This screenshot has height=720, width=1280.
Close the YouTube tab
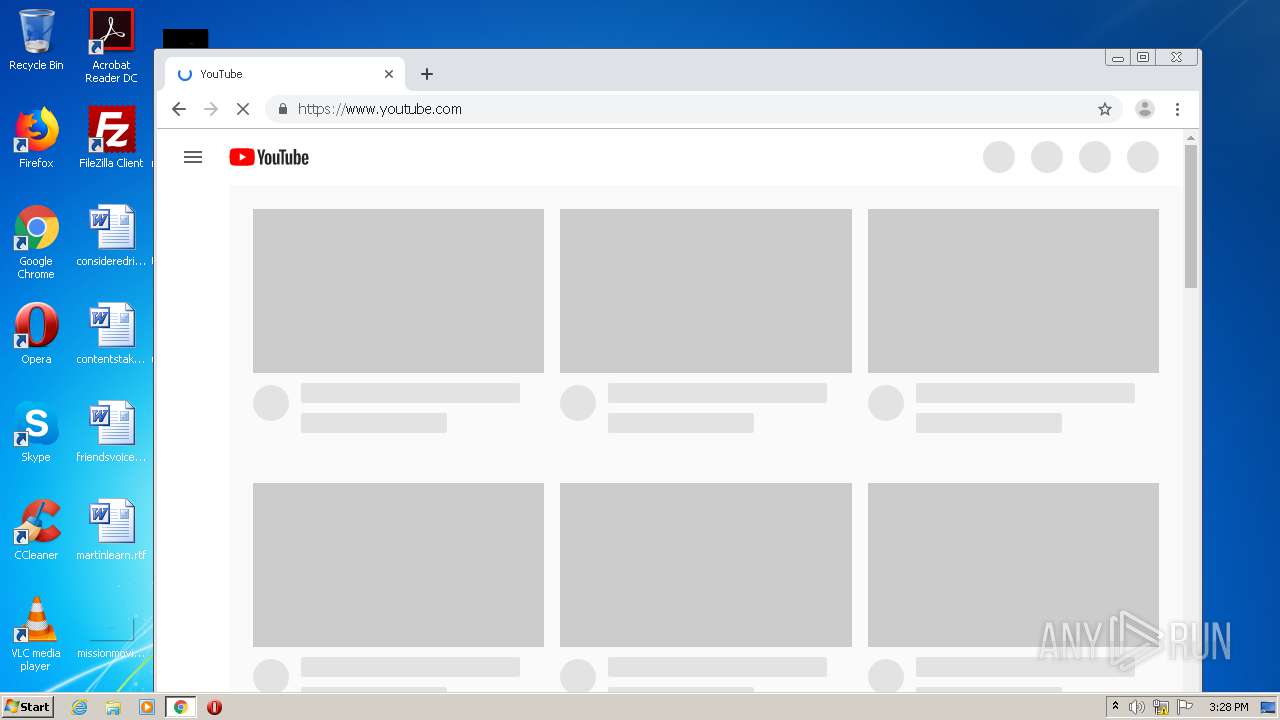(389, 74)
